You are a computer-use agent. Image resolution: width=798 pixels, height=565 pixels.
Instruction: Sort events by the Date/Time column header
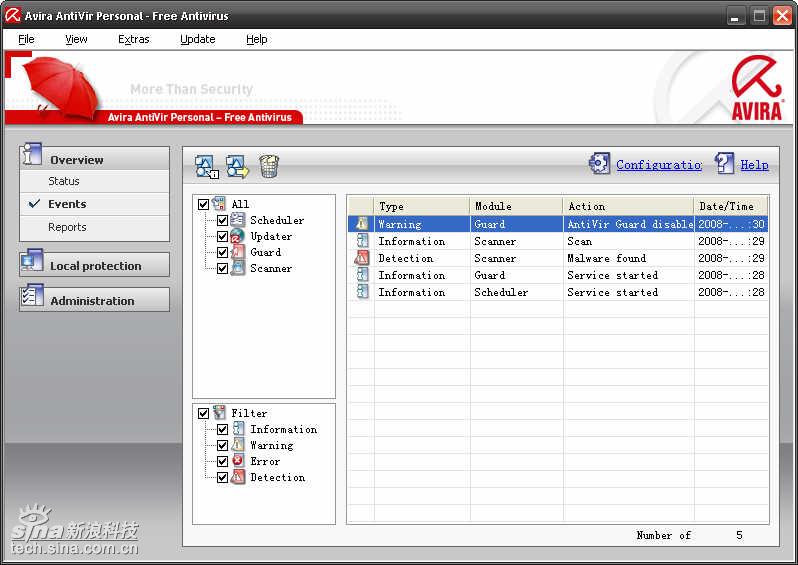(730, 206)
